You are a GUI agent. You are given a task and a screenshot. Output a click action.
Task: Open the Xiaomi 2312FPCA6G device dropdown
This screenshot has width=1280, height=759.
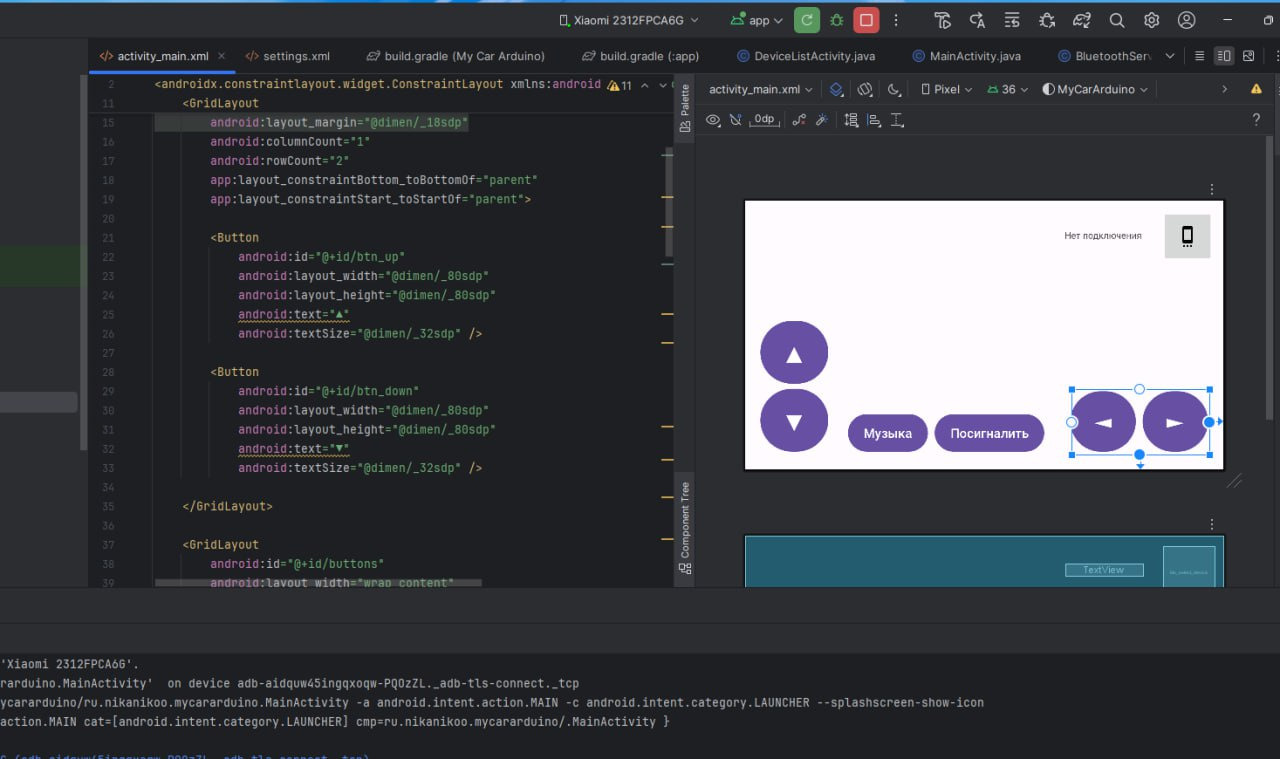click(628, 20)
